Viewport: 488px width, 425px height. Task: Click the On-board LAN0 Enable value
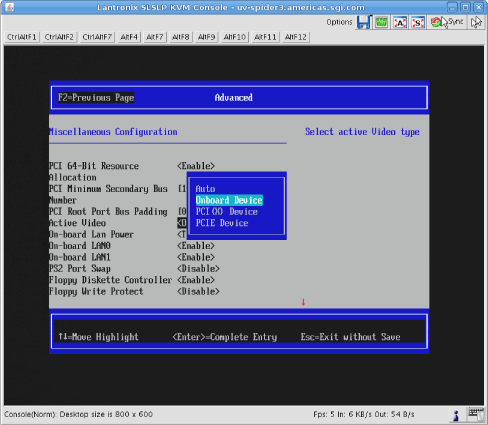196,246
